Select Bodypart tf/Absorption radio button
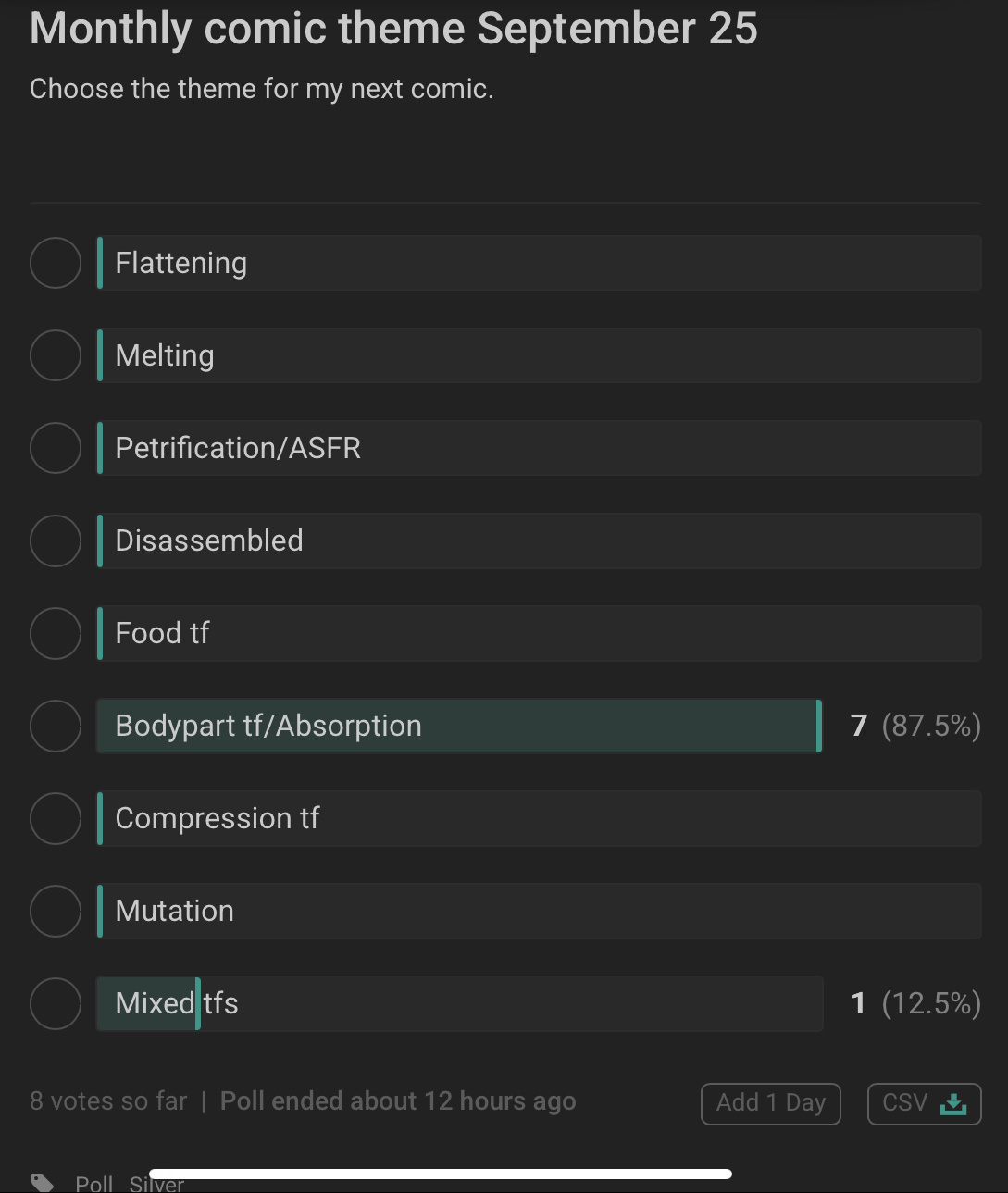1008x1193 pixels. (56, 726)
